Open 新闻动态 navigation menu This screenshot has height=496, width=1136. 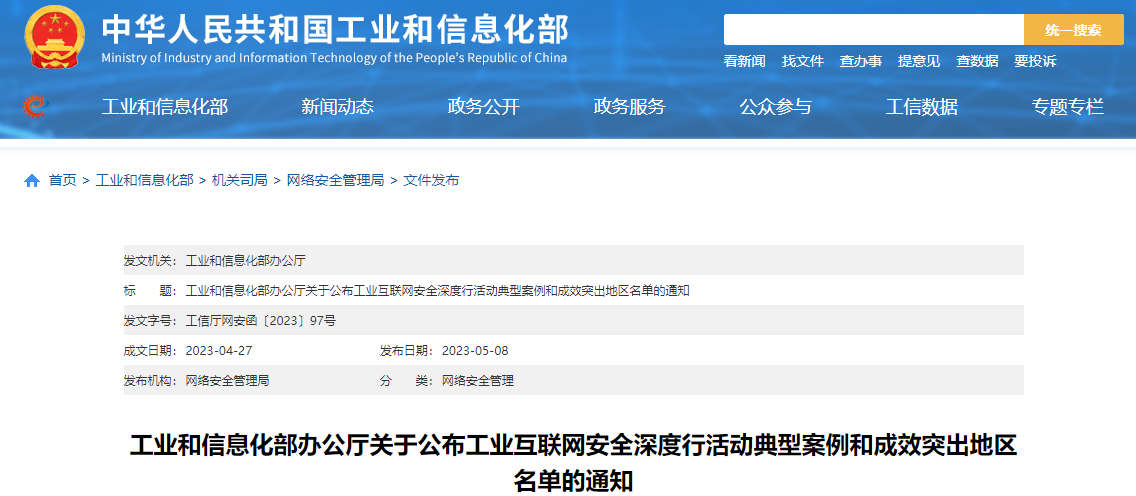coord(338,107)
